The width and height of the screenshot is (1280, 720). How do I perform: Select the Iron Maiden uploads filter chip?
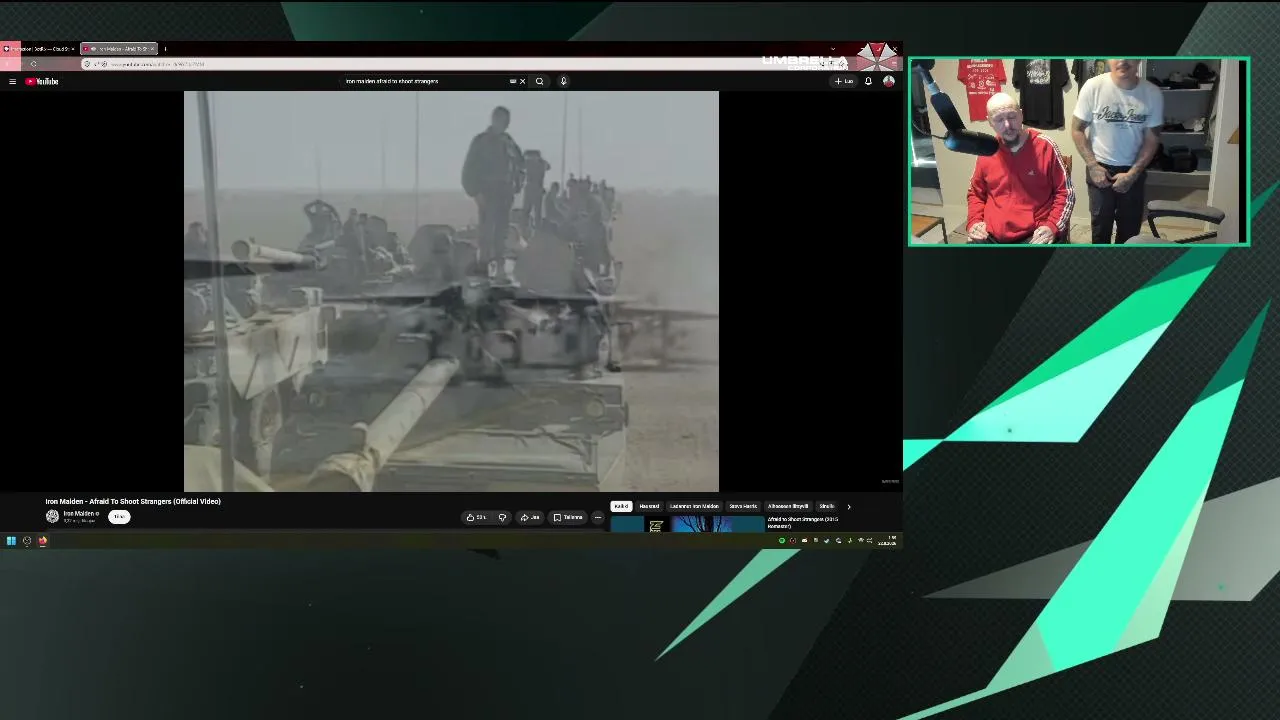[x=694, y=506]
